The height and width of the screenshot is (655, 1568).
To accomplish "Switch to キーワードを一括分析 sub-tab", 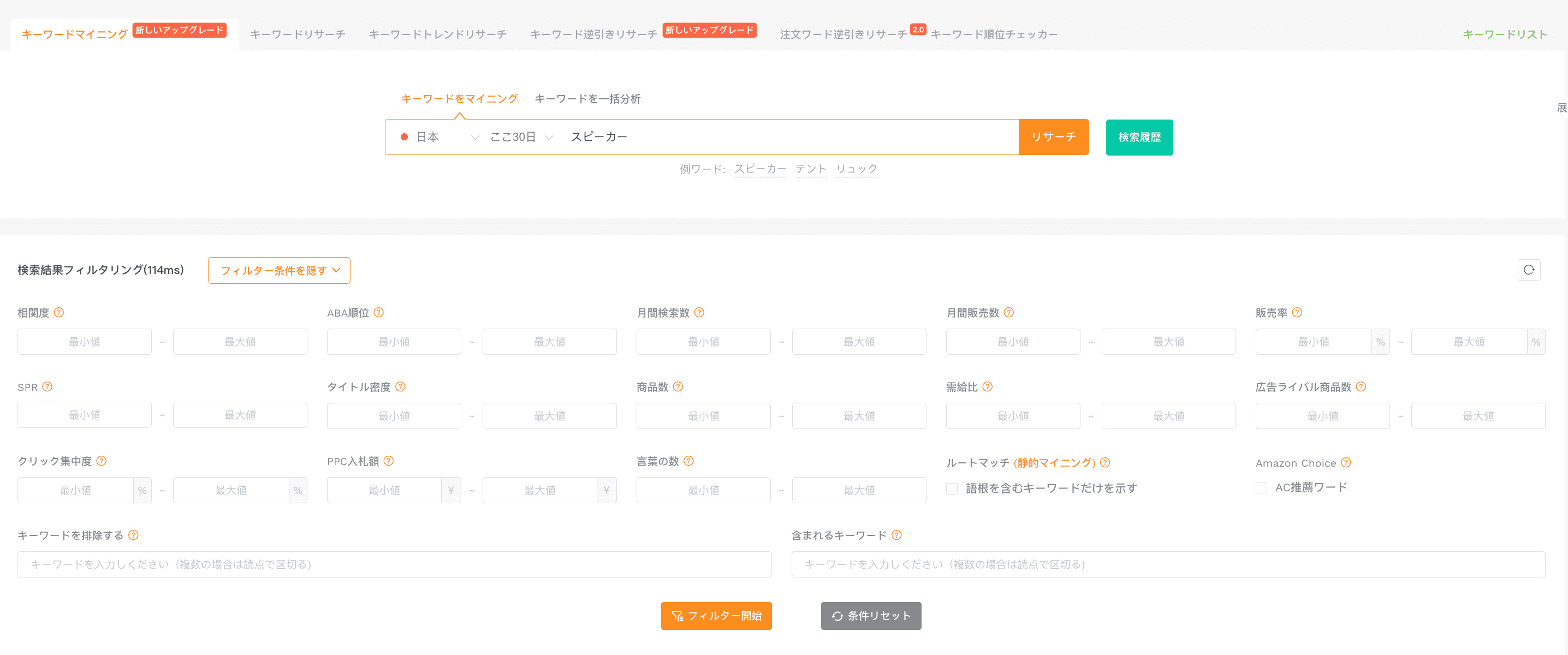I will [587, 99].
